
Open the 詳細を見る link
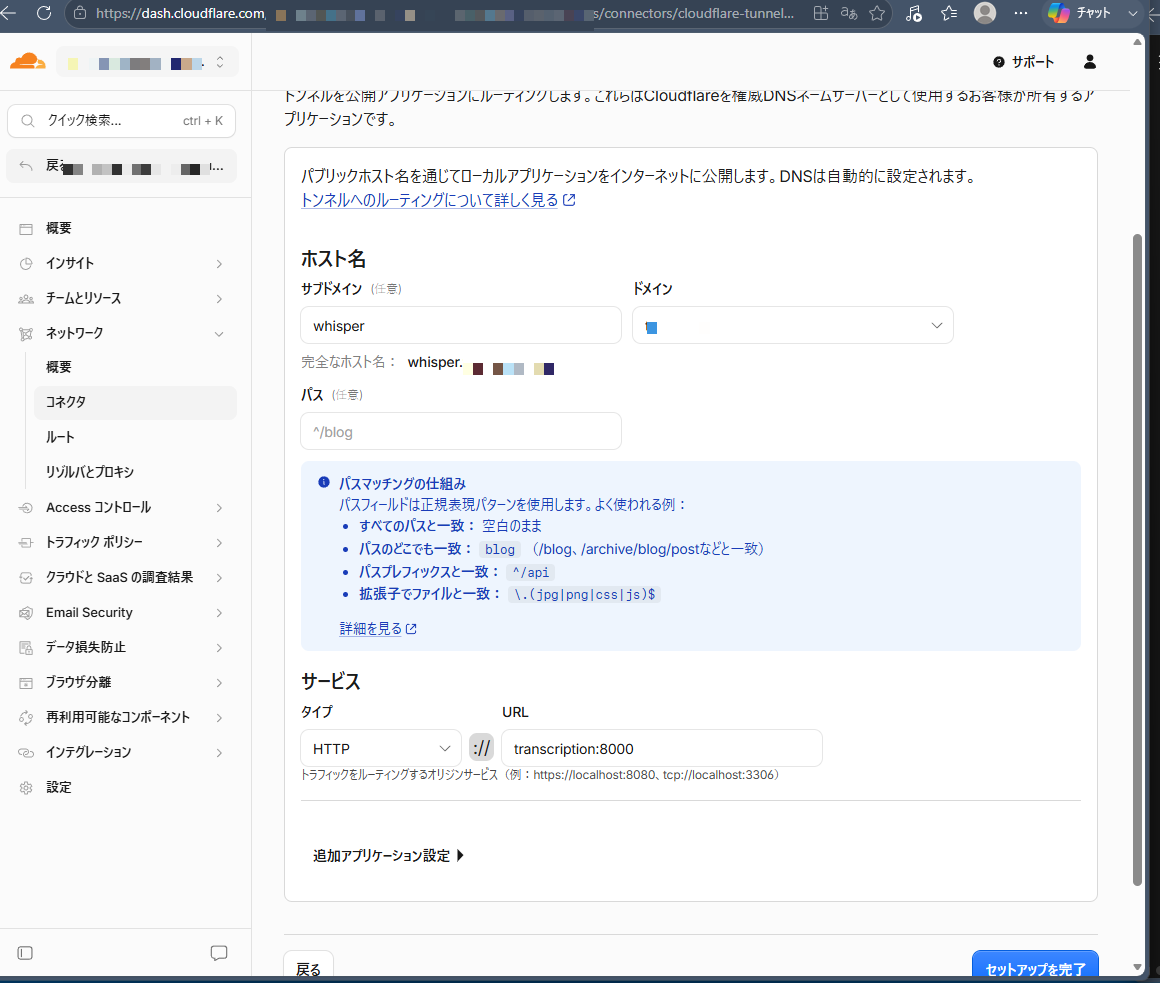(377, 629)
